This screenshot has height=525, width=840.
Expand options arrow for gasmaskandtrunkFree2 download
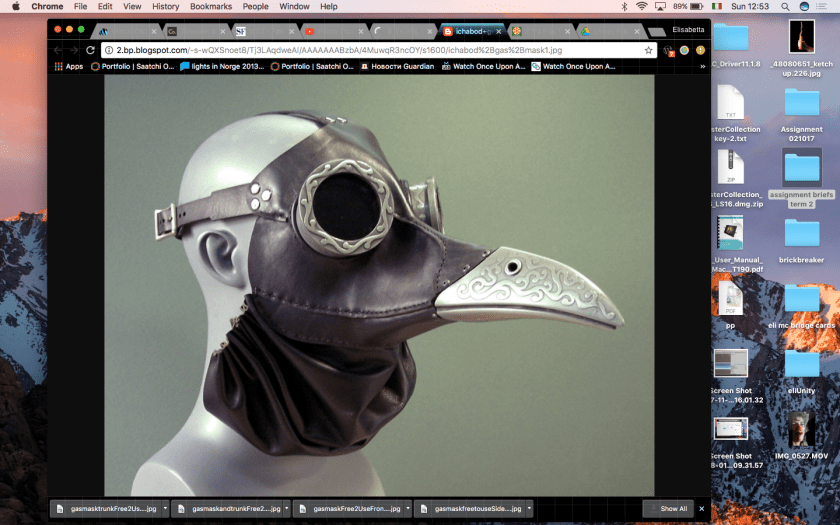click(x=286, y=509)
